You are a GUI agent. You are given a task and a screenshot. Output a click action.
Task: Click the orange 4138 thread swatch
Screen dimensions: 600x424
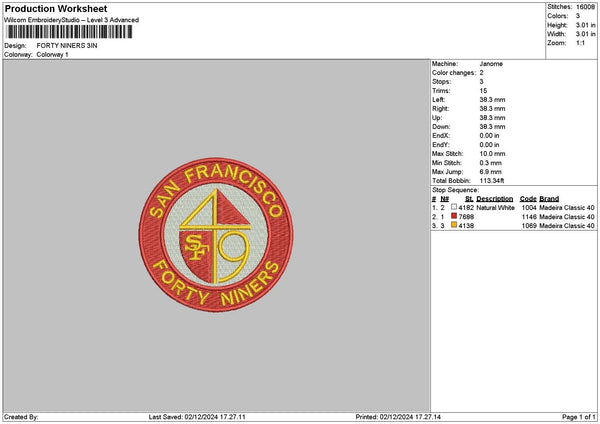click(x=454, y=225)
